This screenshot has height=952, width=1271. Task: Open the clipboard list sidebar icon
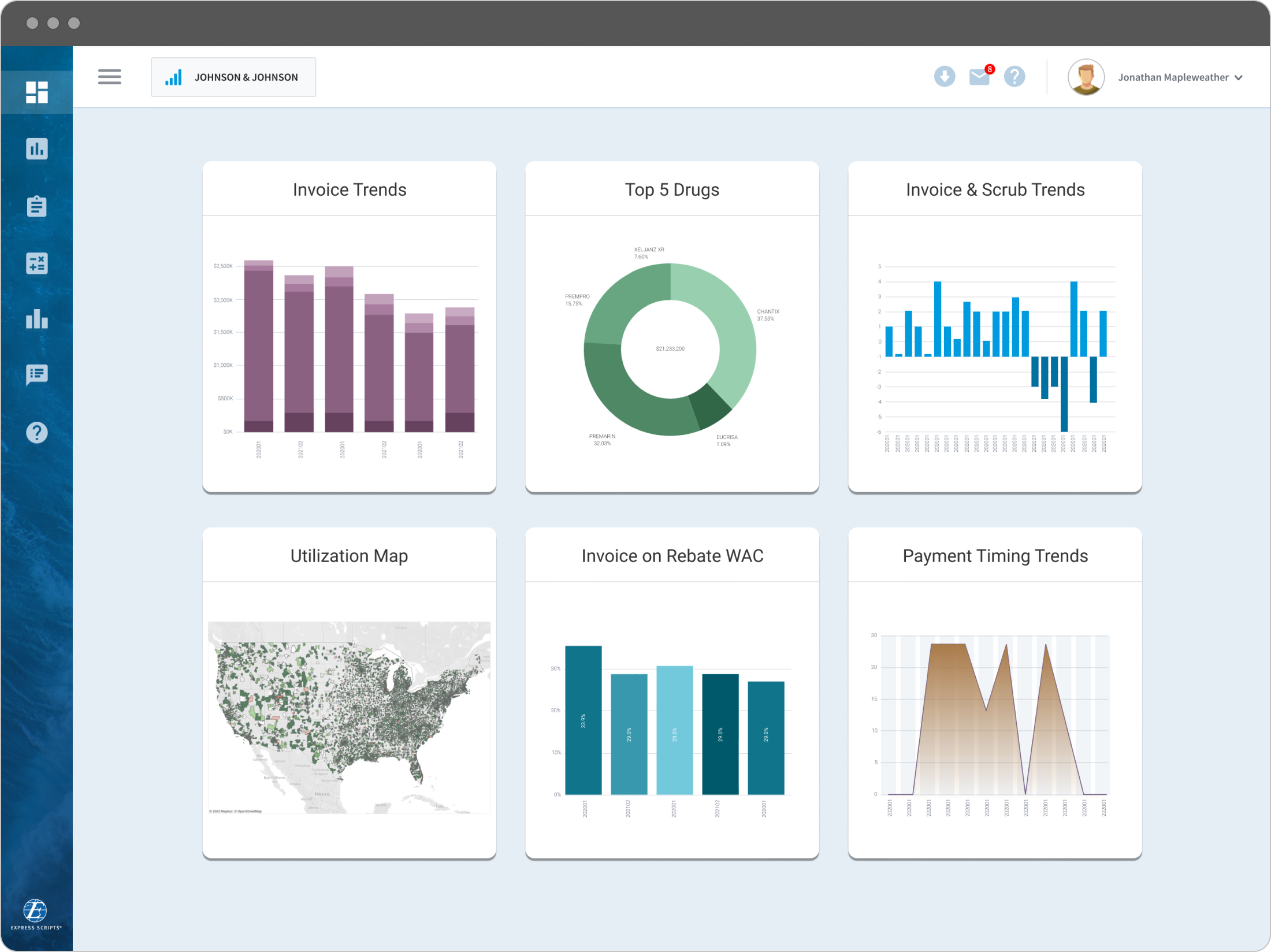pos(36,206)
